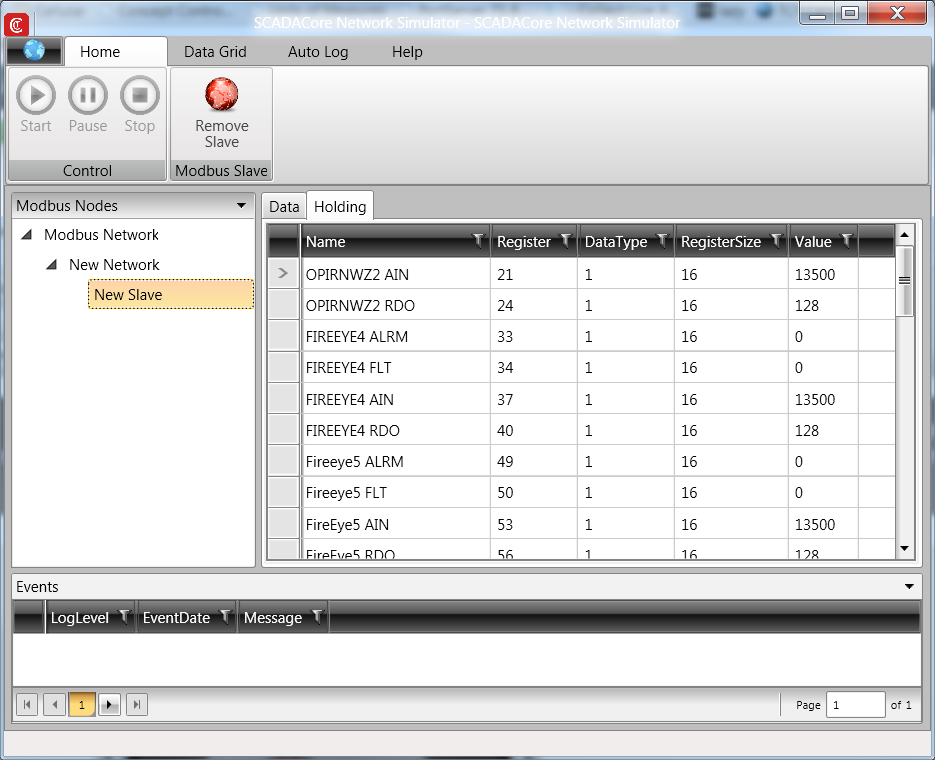Click the value 13500 of OPIRNWZ2 AIN

[815, 274]
